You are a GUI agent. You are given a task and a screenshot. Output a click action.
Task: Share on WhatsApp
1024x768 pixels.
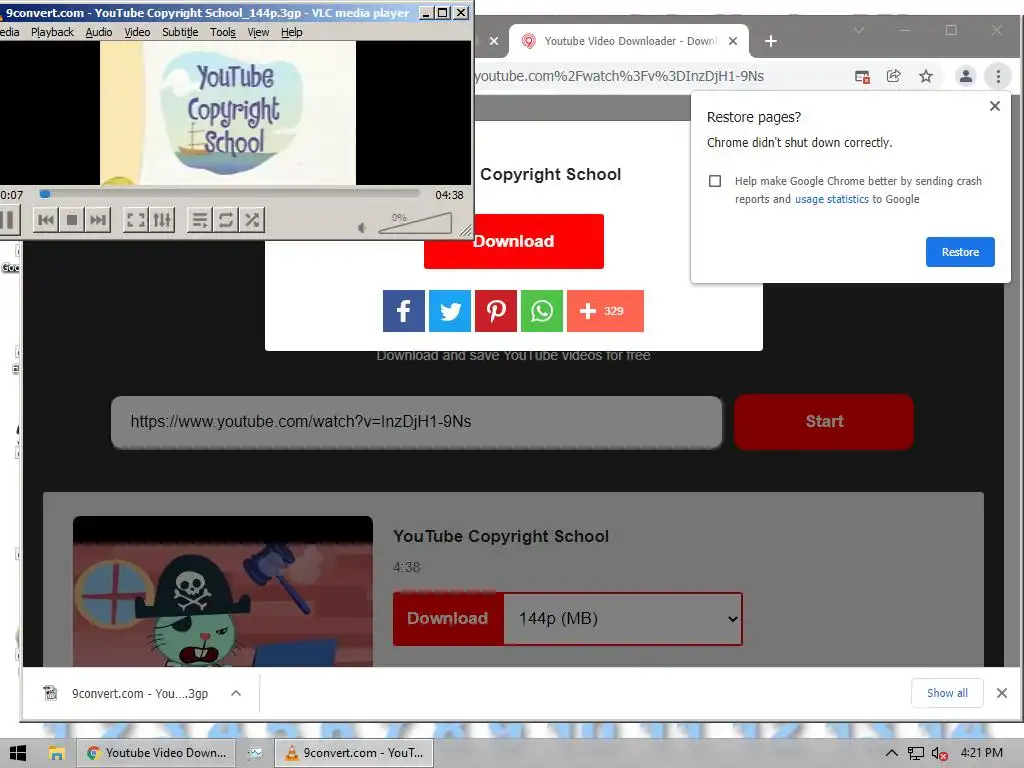click(x=542, y=311)
